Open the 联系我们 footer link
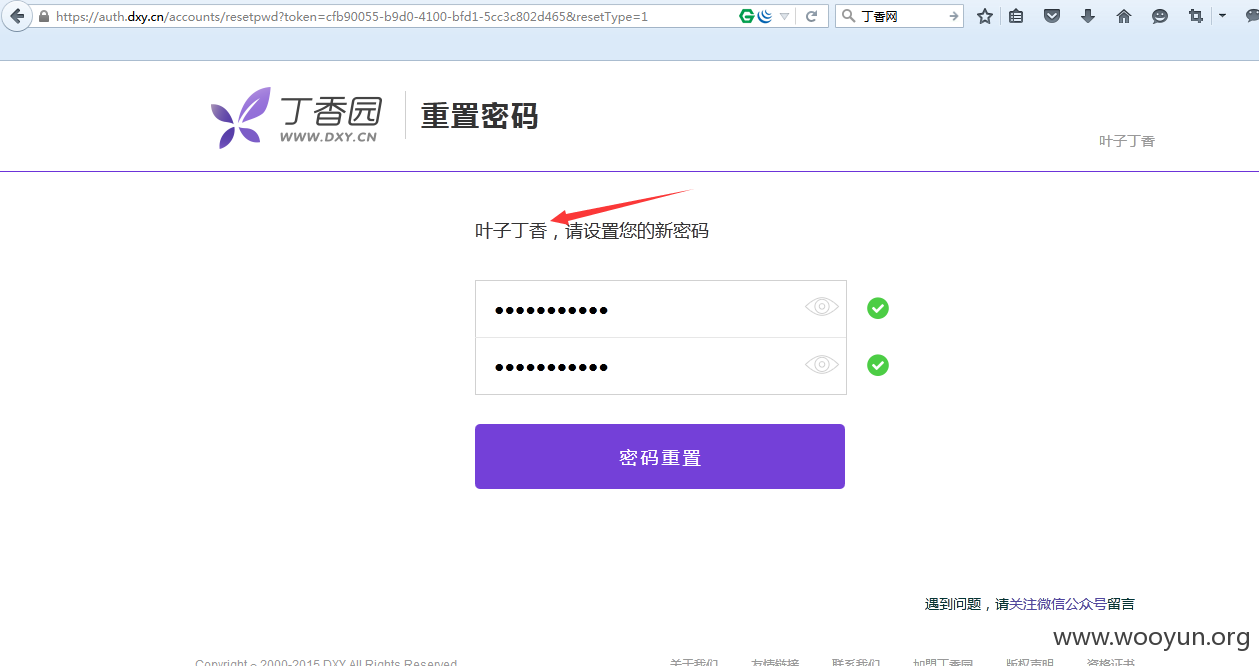1259x666 pixels. pyautogui.click(x=856, y=662)
